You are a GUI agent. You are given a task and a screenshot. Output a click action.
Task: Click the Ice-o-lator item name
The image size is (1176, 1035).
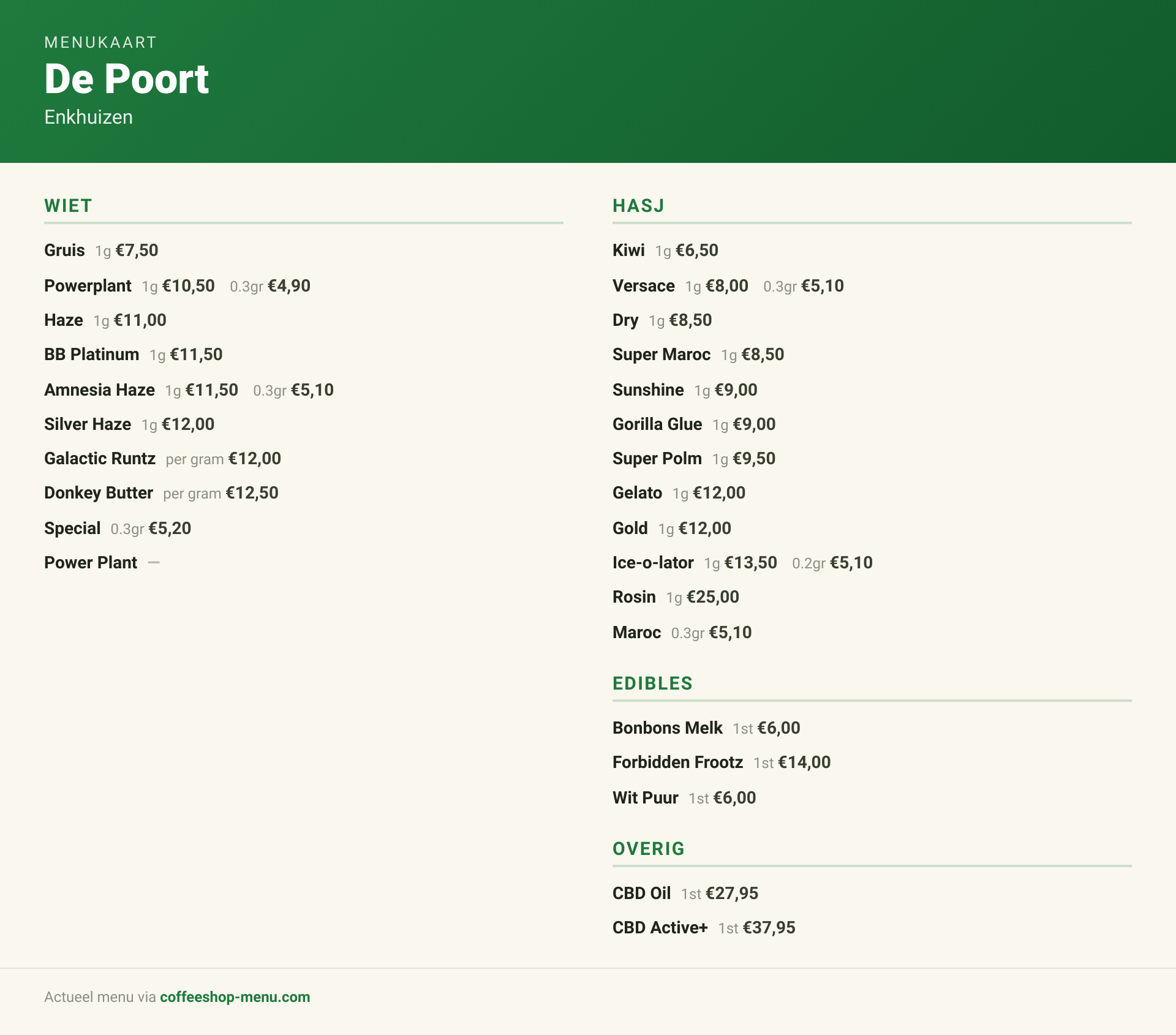coord(653,563)
